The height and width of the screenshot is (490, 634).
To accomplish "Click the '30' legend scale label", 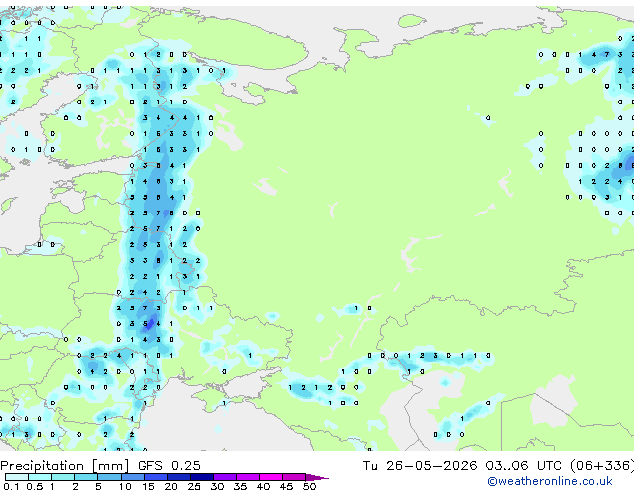I will point(217,486).
